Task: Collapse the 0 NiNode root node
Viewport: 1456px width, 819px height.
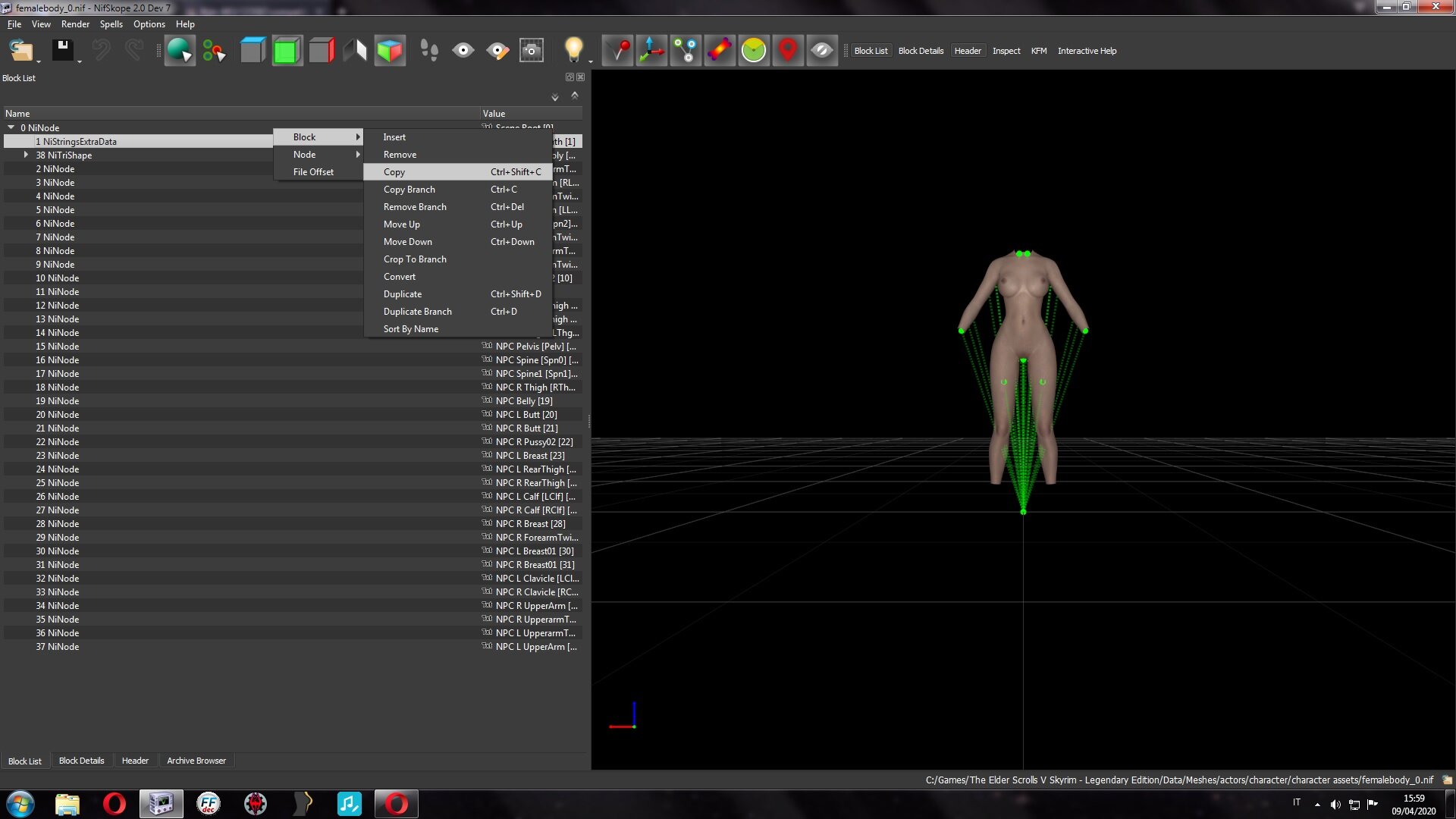Action: (11, 127)
